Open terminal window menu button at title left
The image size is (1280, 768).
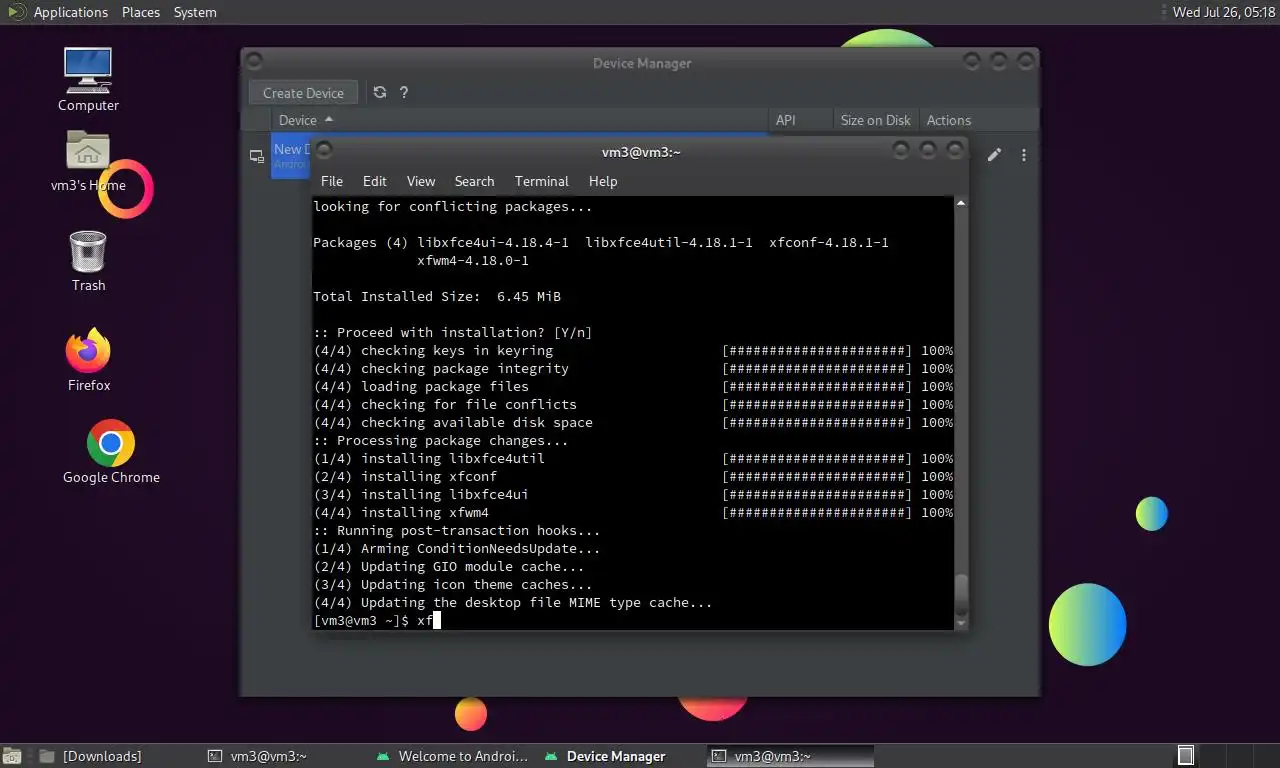[324, 151]
